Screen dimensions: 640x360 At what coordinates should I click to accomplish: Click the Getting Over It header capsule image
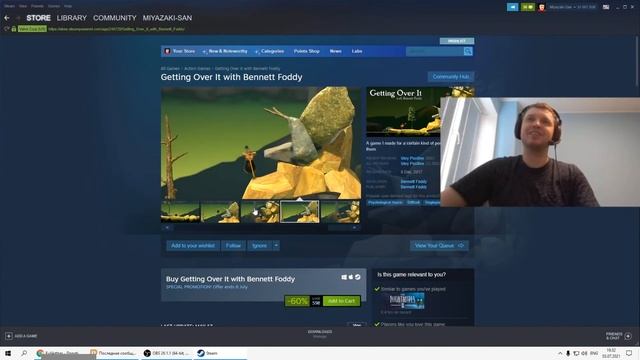tap(403, 112)
